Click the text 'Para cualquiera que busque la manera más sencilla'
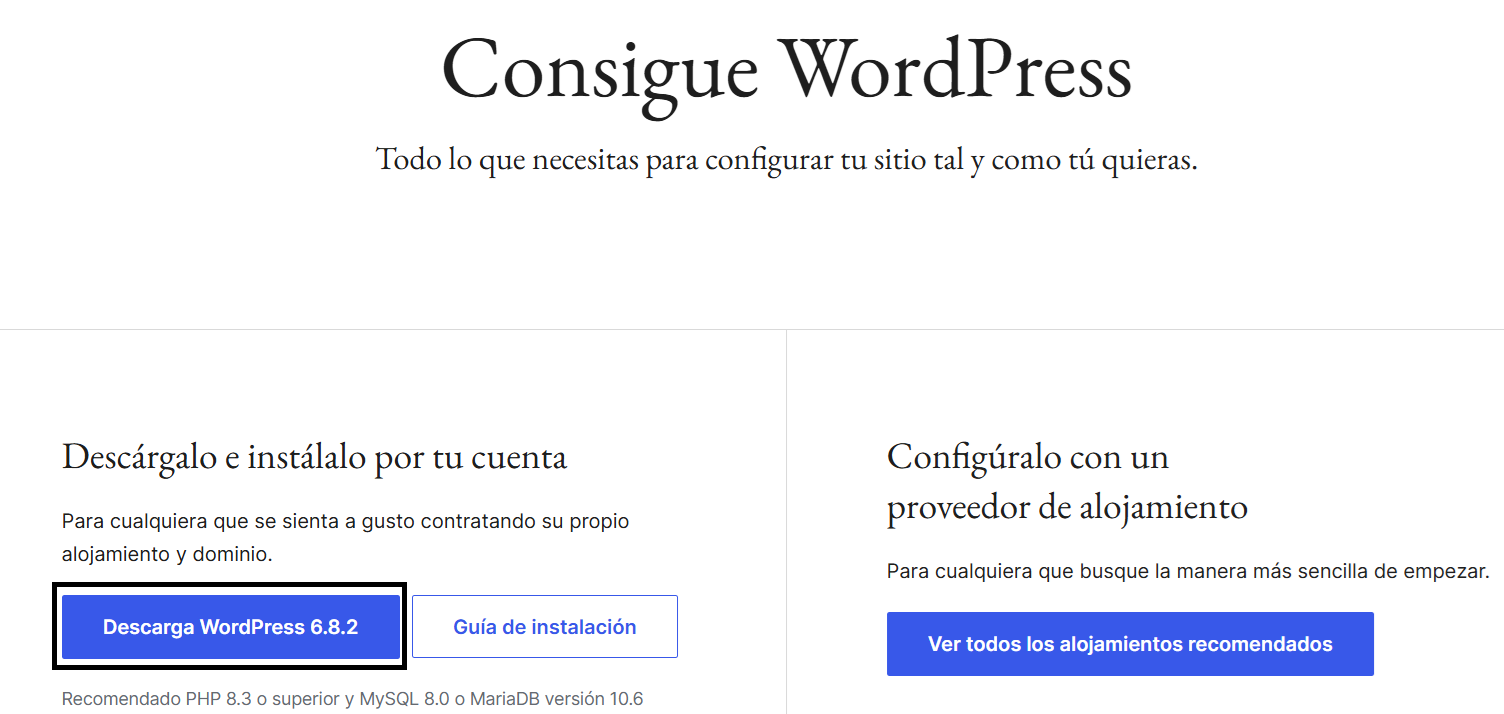The width and height of the screenshot is (1504, 714). (x=1188, y=572)
